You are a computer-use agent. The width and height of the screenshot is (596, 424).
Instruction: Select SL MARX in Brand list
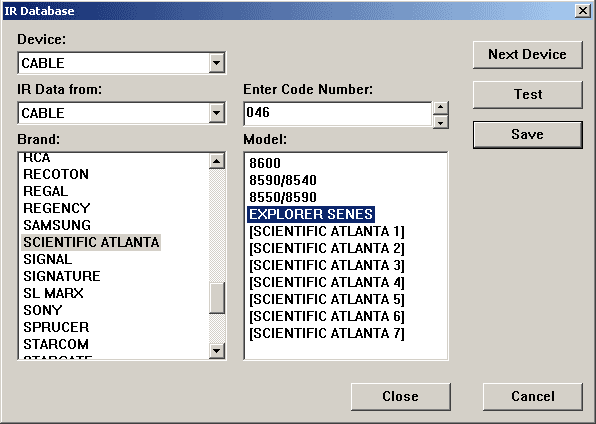click(53, 293)
